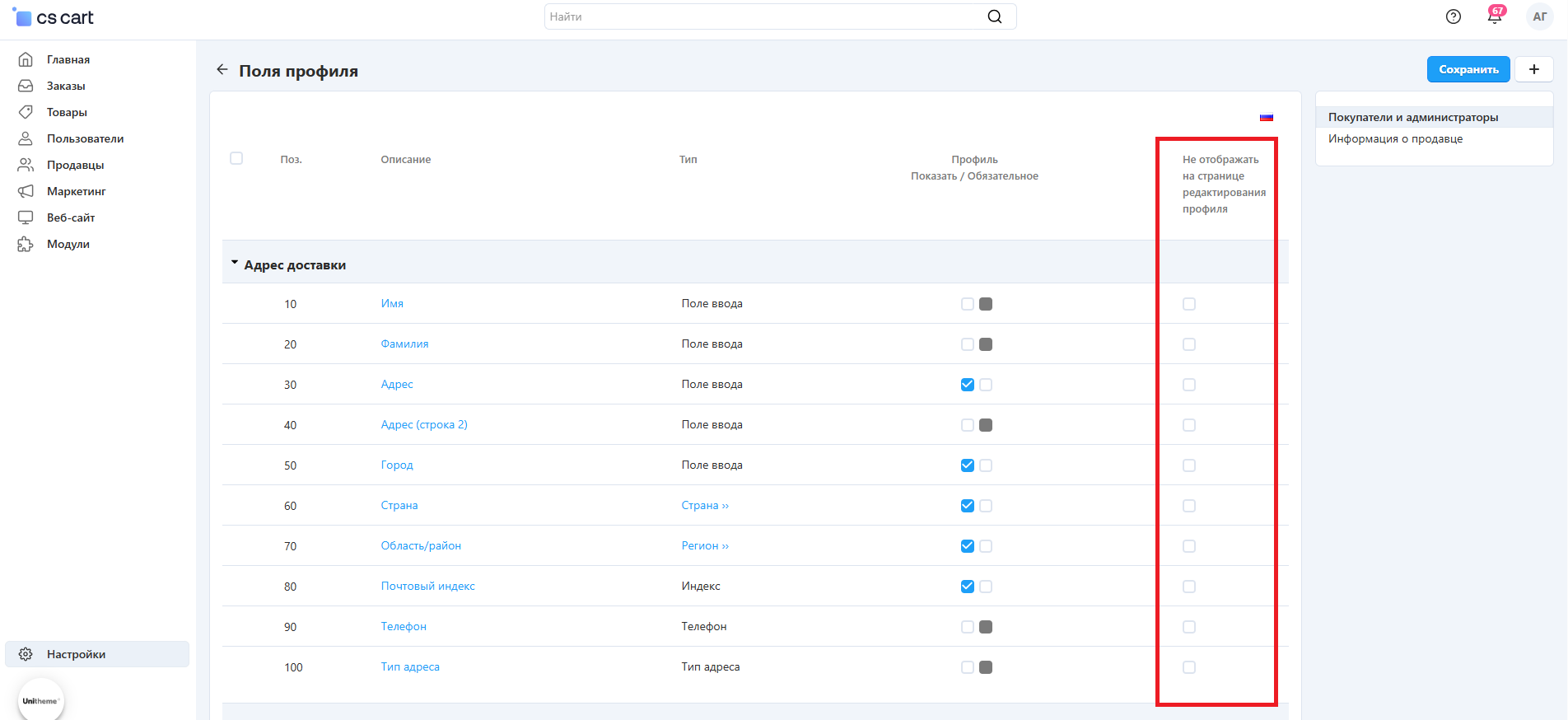Expand the Страна » type link
This screenshot has height=720, width=1568.
click(x=704, y=506)
